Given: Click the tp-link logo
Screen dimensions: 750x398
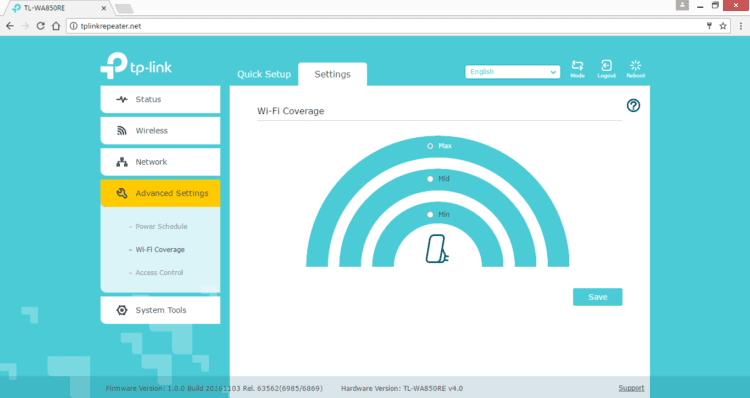Looking at the screenshot, I should pyautogui.click(x=136, y=66).
